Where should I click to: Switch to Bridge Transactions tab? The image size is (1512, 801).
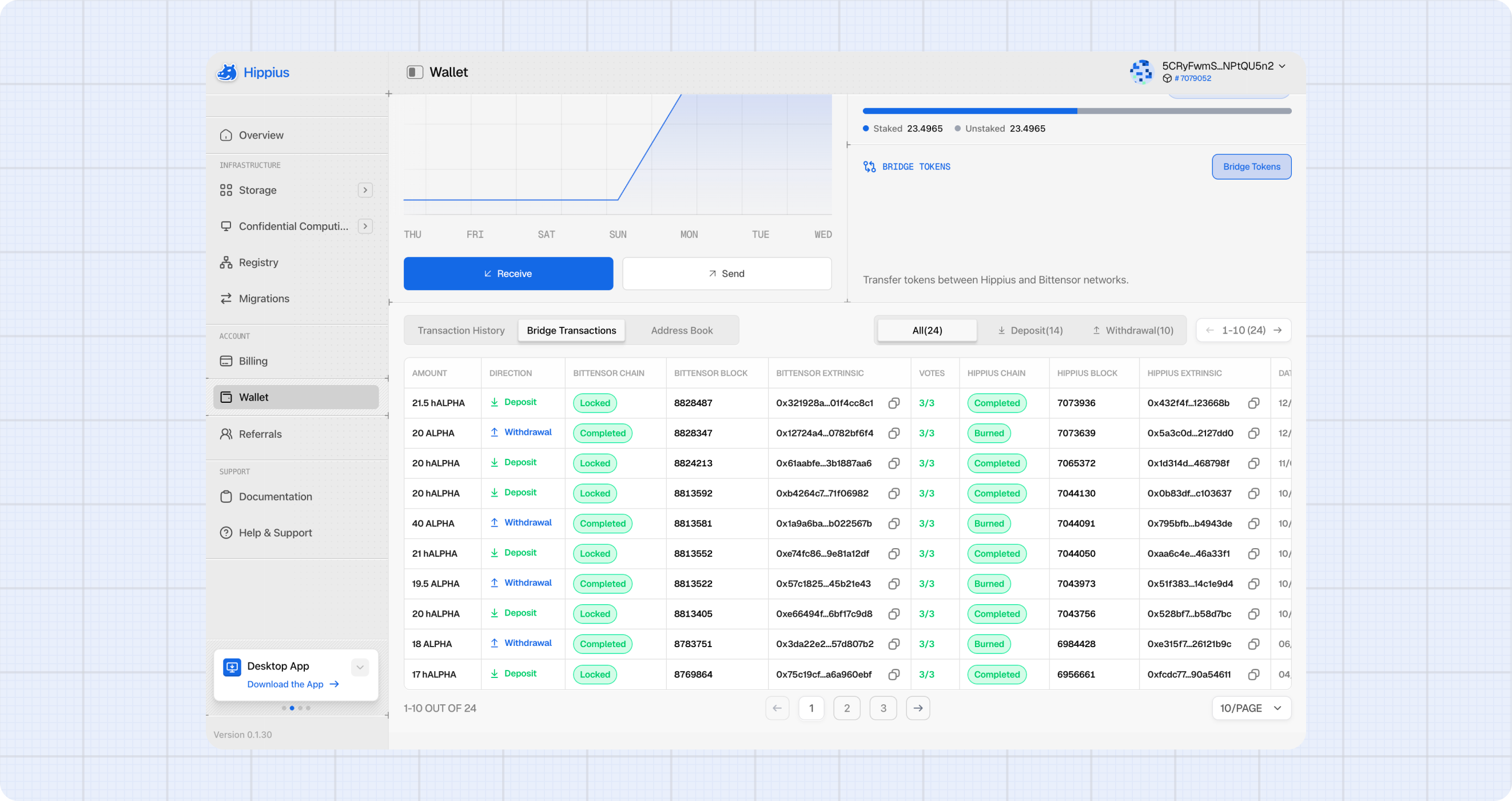(x=571, y=331)
